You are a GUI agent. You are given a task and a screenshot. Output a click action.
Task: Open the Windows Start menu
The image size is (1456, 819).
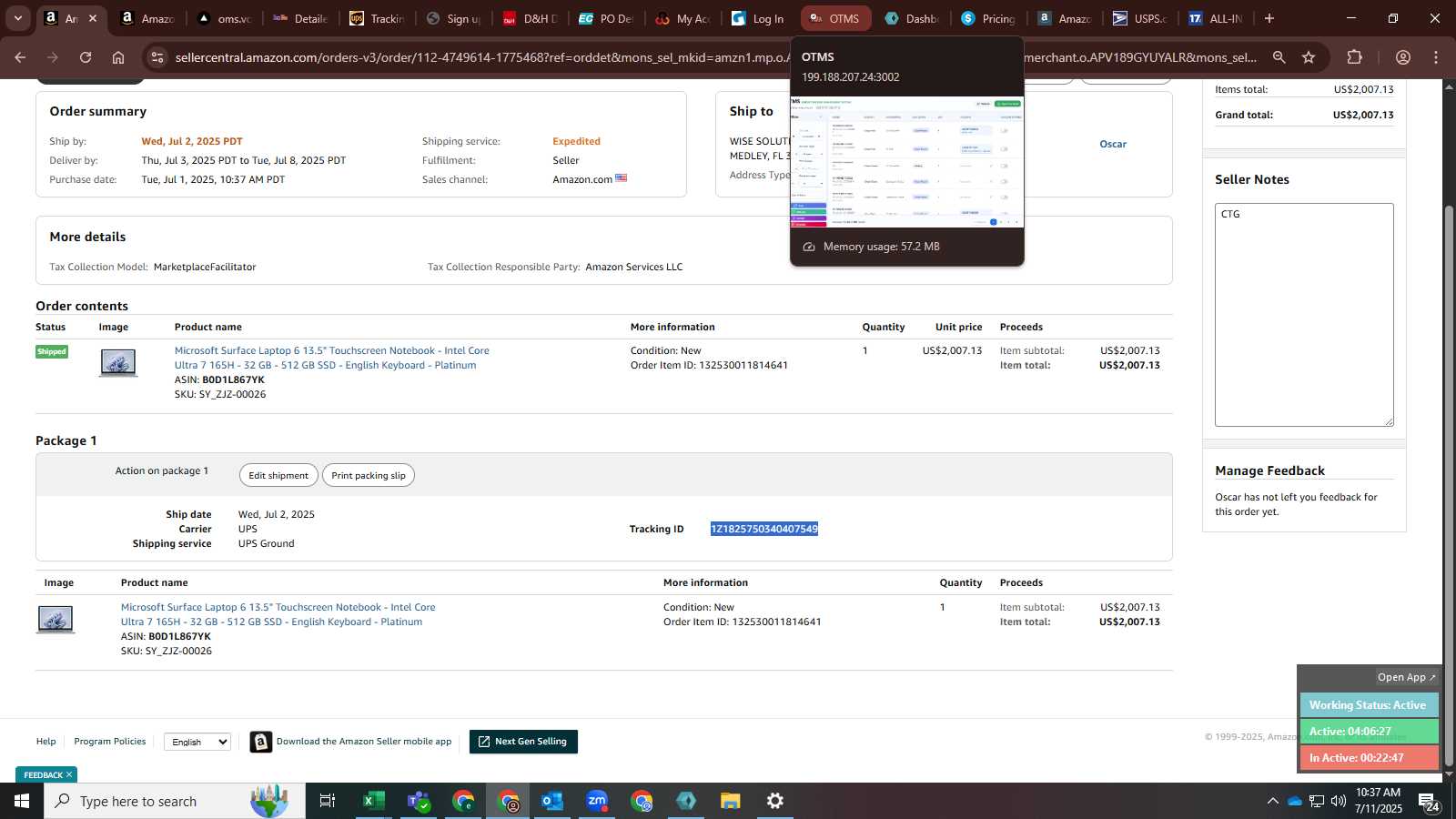click(x=22, y=801)
